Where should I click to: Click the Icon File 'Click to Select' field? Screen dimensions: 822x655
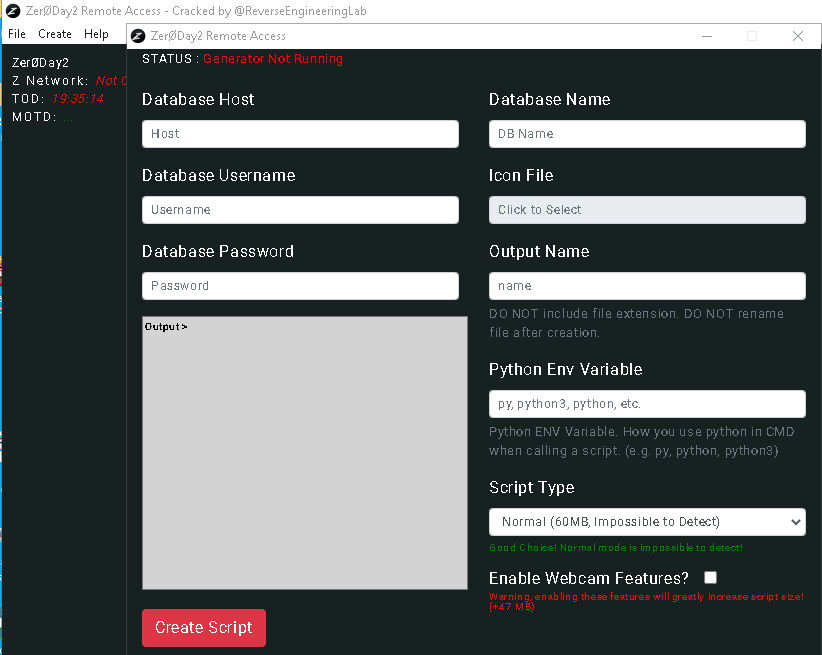point(647,210)
